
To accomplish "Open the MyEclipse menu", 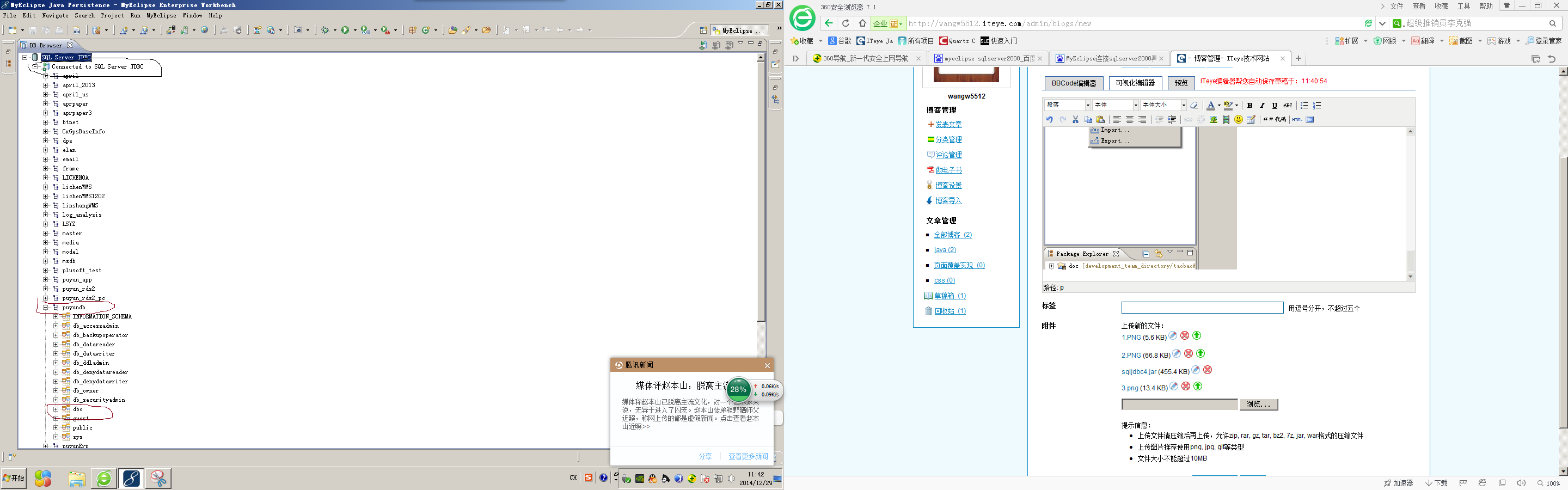I will (161, 15).
